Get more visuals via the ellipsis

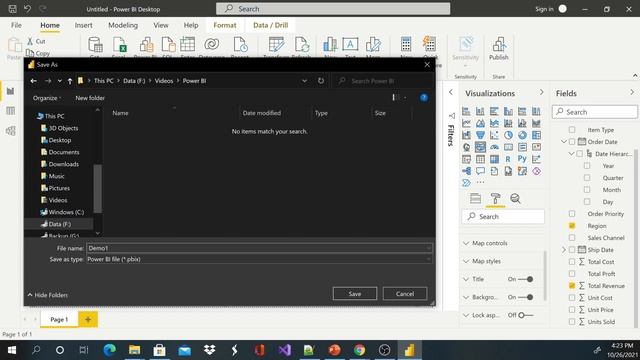[480, 182]
